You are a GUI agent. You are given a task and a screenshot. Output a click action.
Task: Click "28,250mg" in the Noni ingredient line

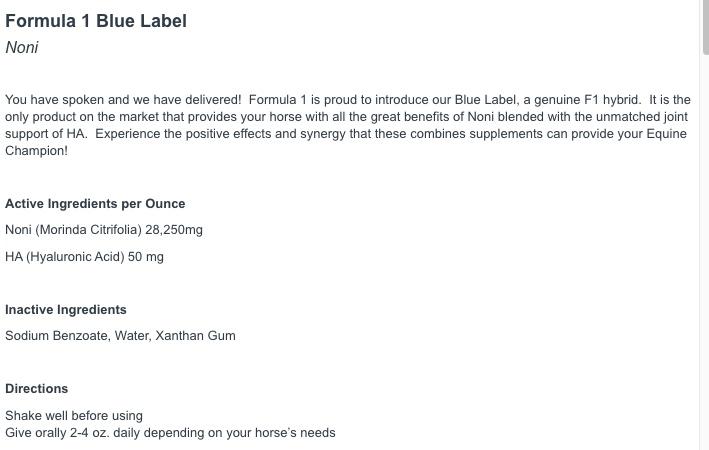(x=174, y=230)
